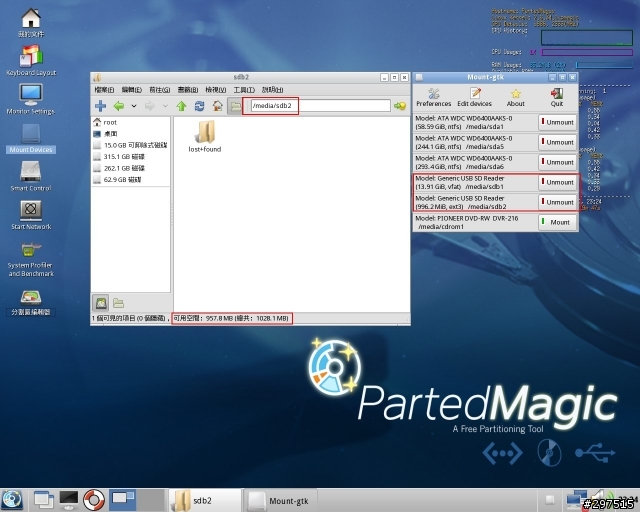Image resolution: width=640 pixels, height=512 pixels.
Task: Open the 檔案(F) menu
Action: pos(104,89)
